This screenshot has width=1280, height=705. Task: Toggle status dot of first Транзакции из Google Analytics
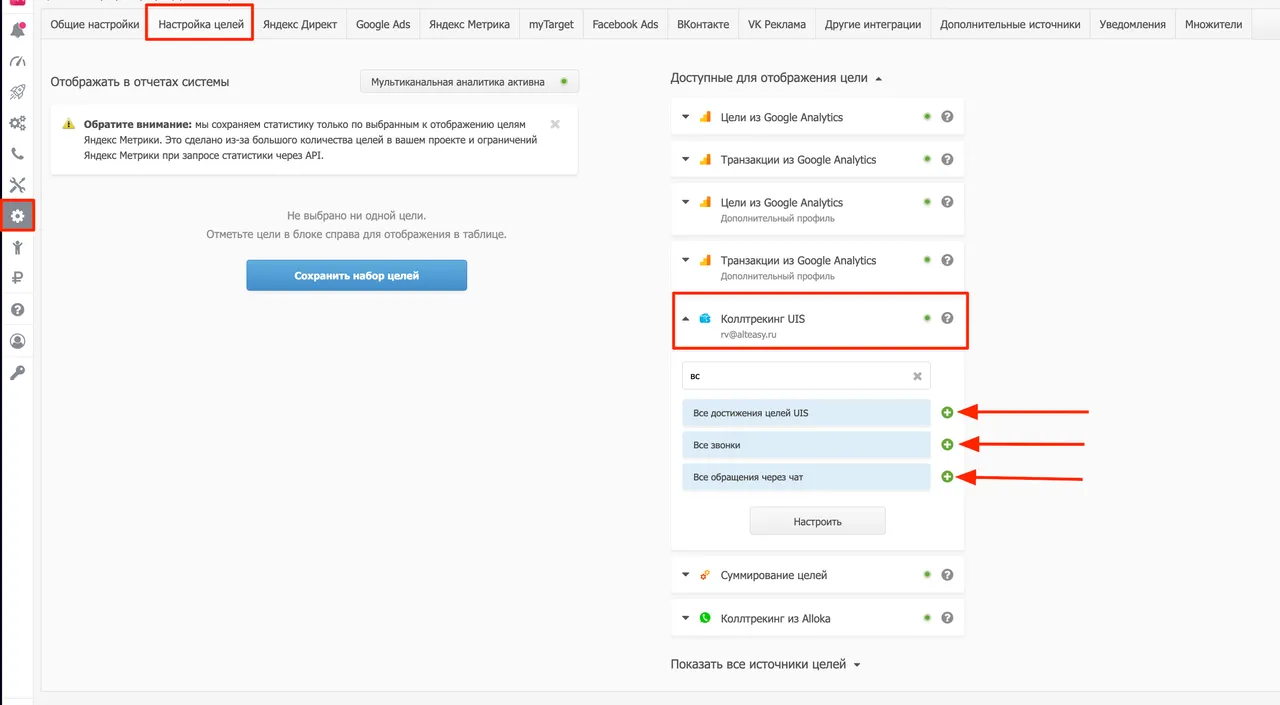point(927,159)
